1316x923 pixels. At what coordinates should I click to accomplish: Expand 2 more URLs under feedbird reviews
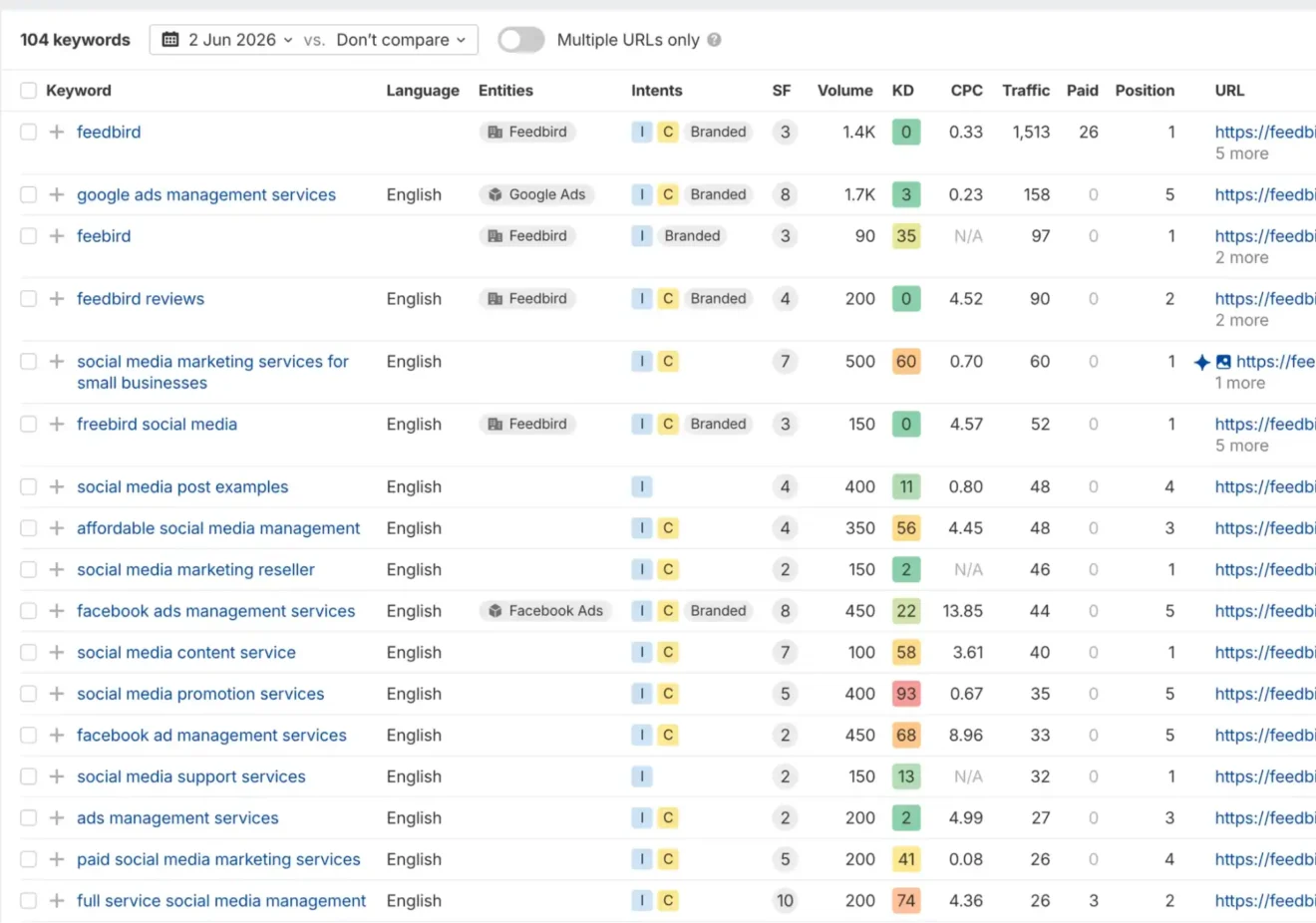pos(1241,320)
